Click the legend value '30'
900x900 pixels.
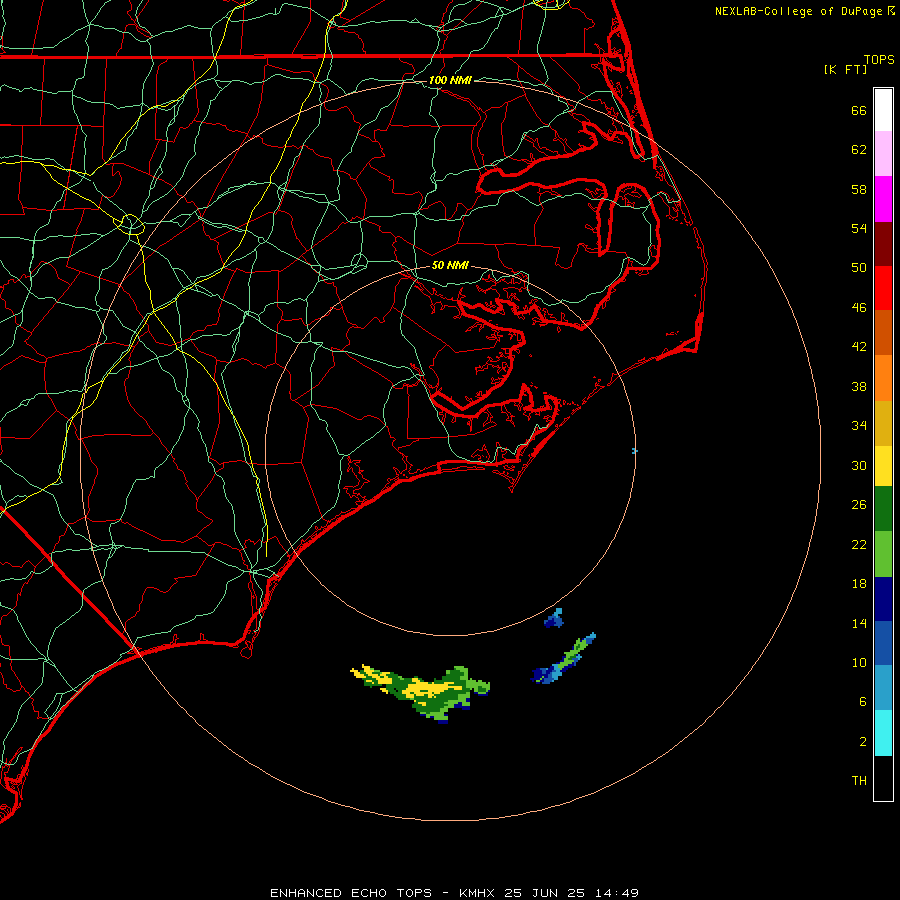[x=859, y=465]
